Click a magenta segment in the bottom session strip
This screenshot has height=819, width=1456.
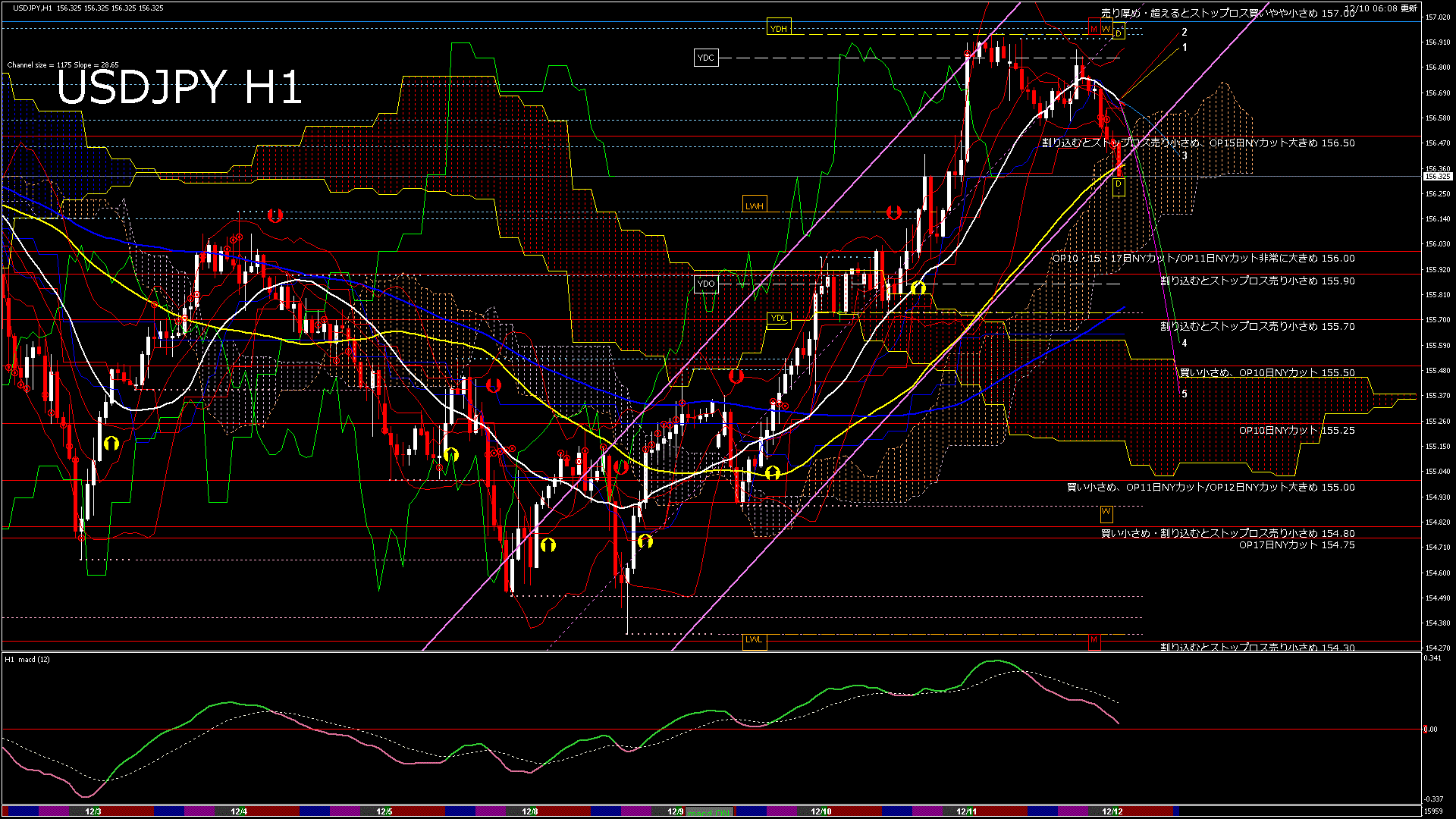click(53, 810)
